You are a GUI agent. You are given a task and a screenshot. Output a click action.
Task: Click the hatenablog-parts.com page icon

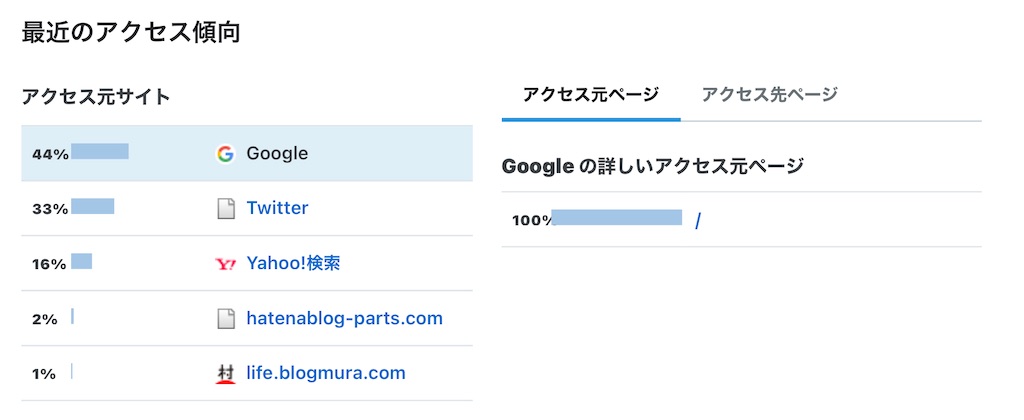pyautogui.click(x=226, y=319)
